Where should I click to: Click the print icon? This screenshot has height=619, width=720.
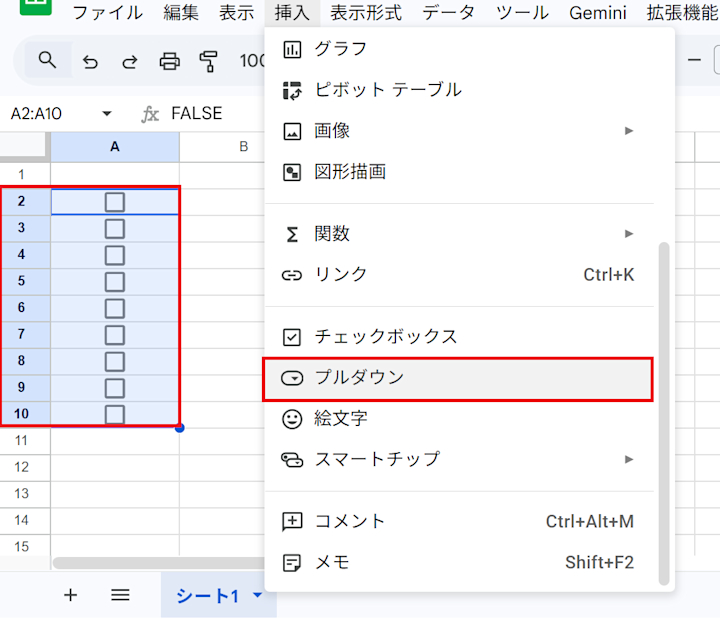pyautogui.click(x=169, y=62)
